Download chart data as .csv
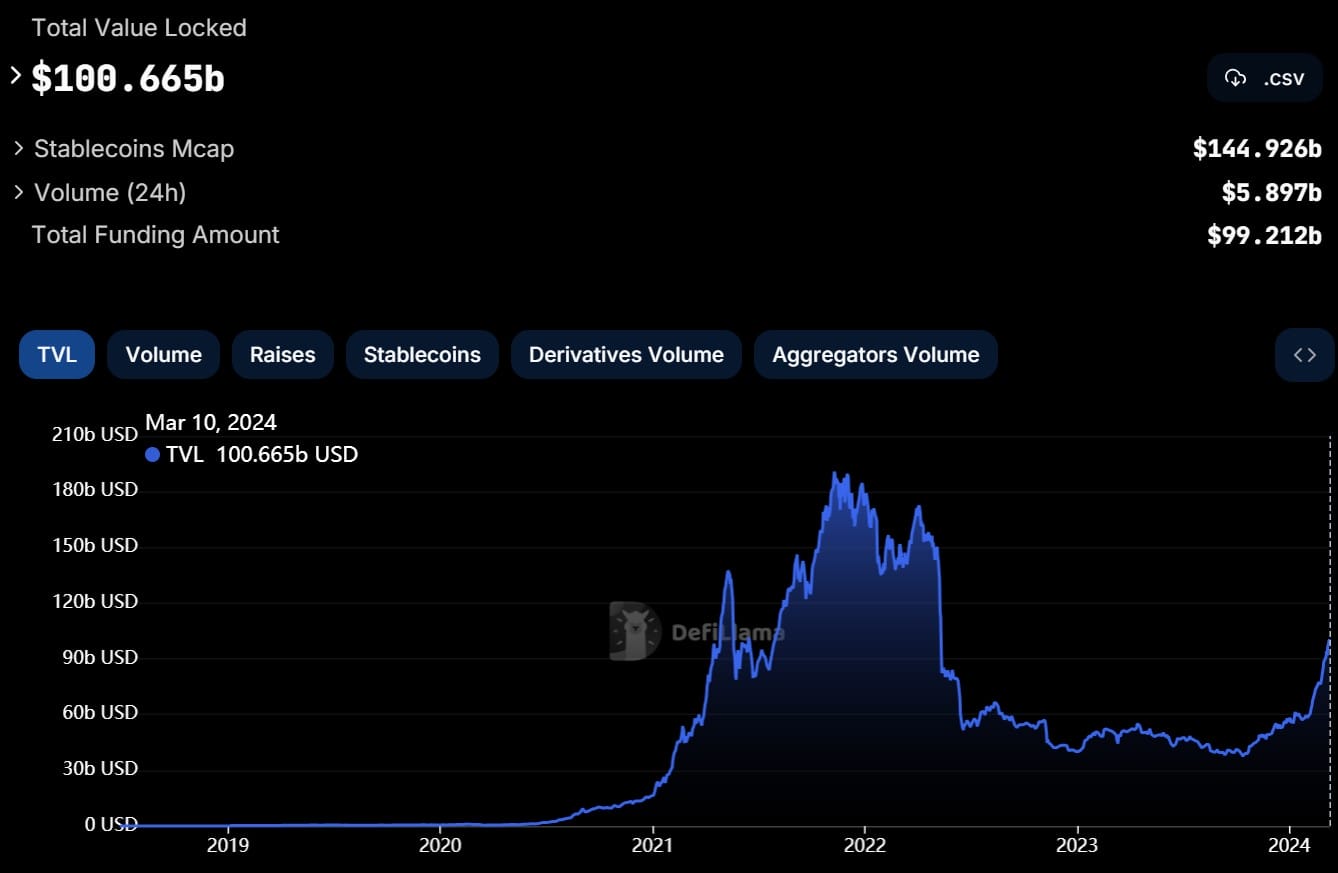The height and width of the screenshot is (873, 1338). [x=1264, y=77]
